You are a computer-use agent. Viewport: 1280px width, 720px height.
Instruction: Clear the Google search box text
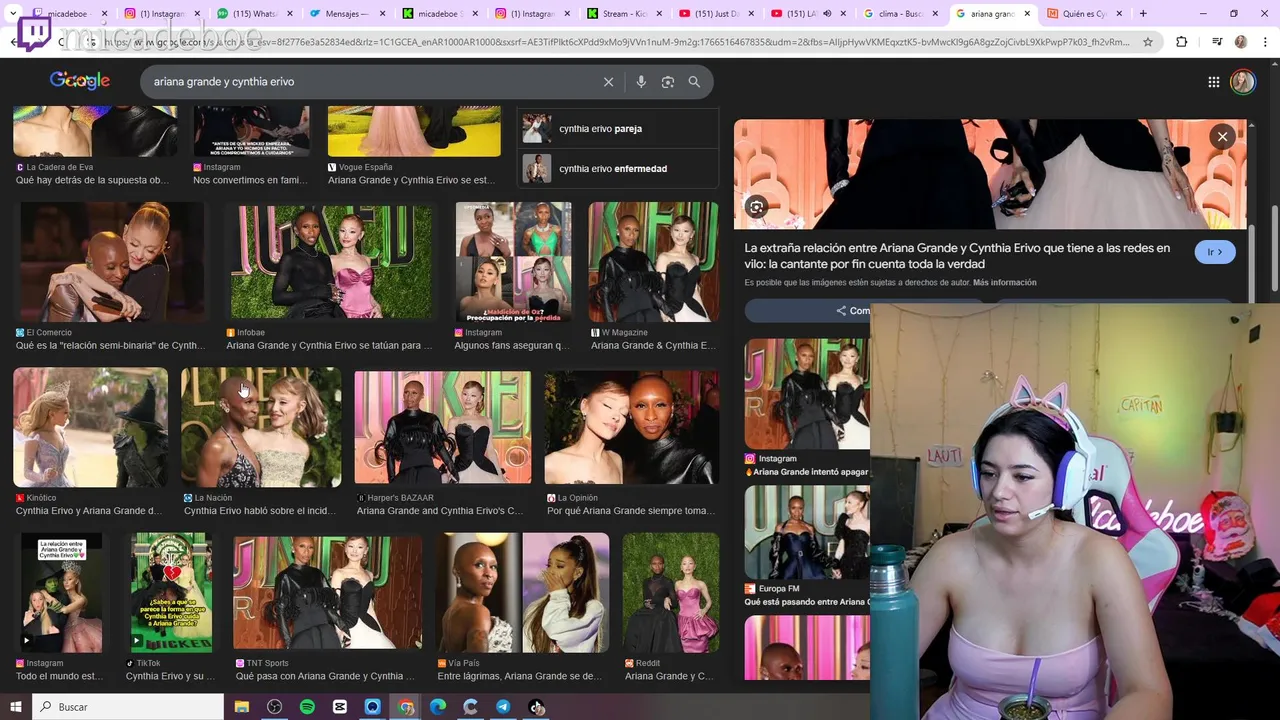[608, 82]
